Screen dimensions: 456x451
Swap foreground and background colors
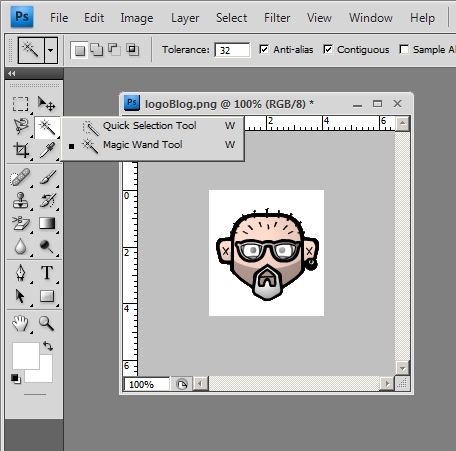pyautogui.click(x=48, y=346)
